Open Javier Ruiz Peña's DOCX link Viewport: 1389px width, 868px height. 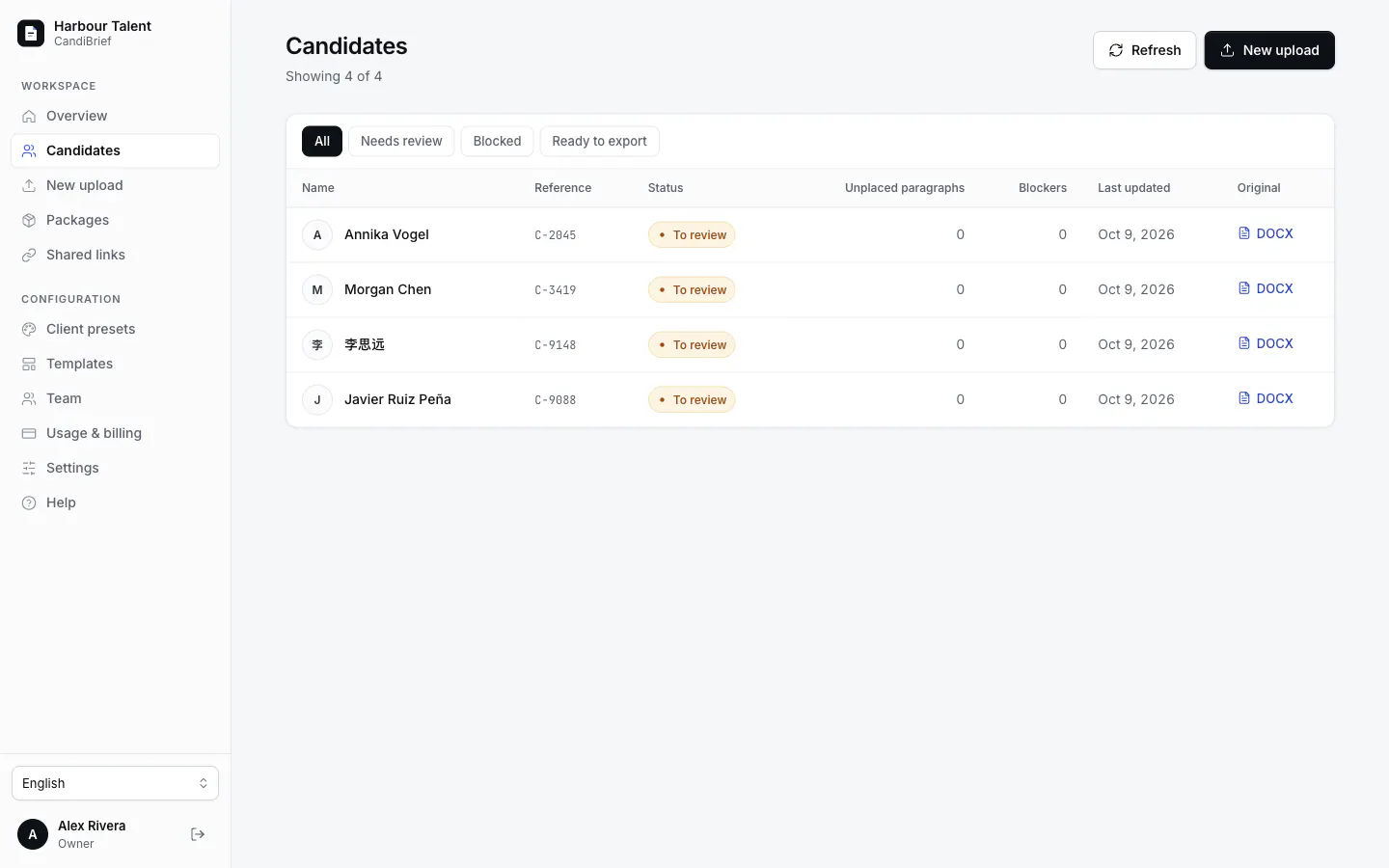coord(1266,398)
